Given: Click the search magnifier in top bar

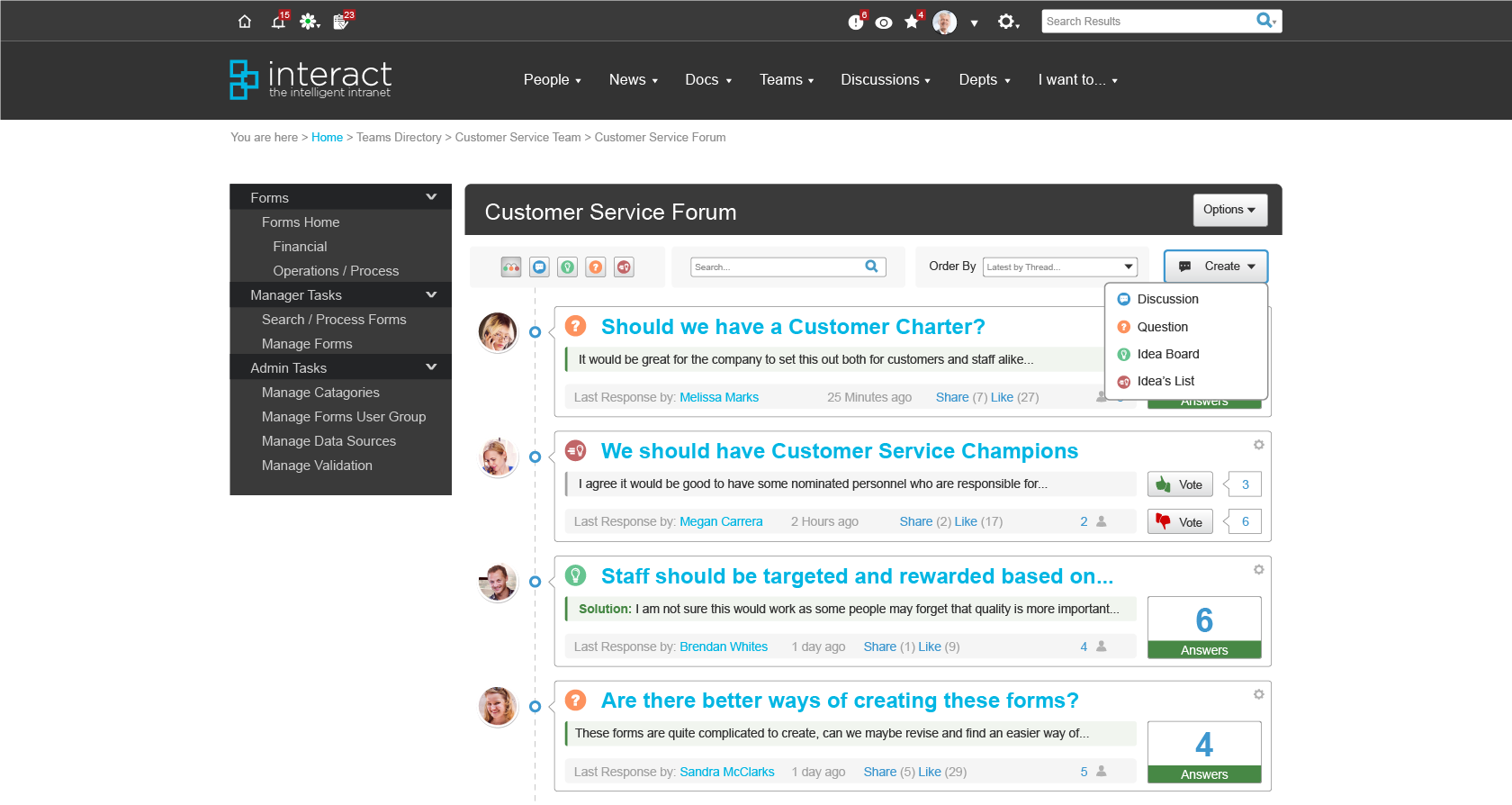Looking at the screenshot, I should tap(1265, 20).
